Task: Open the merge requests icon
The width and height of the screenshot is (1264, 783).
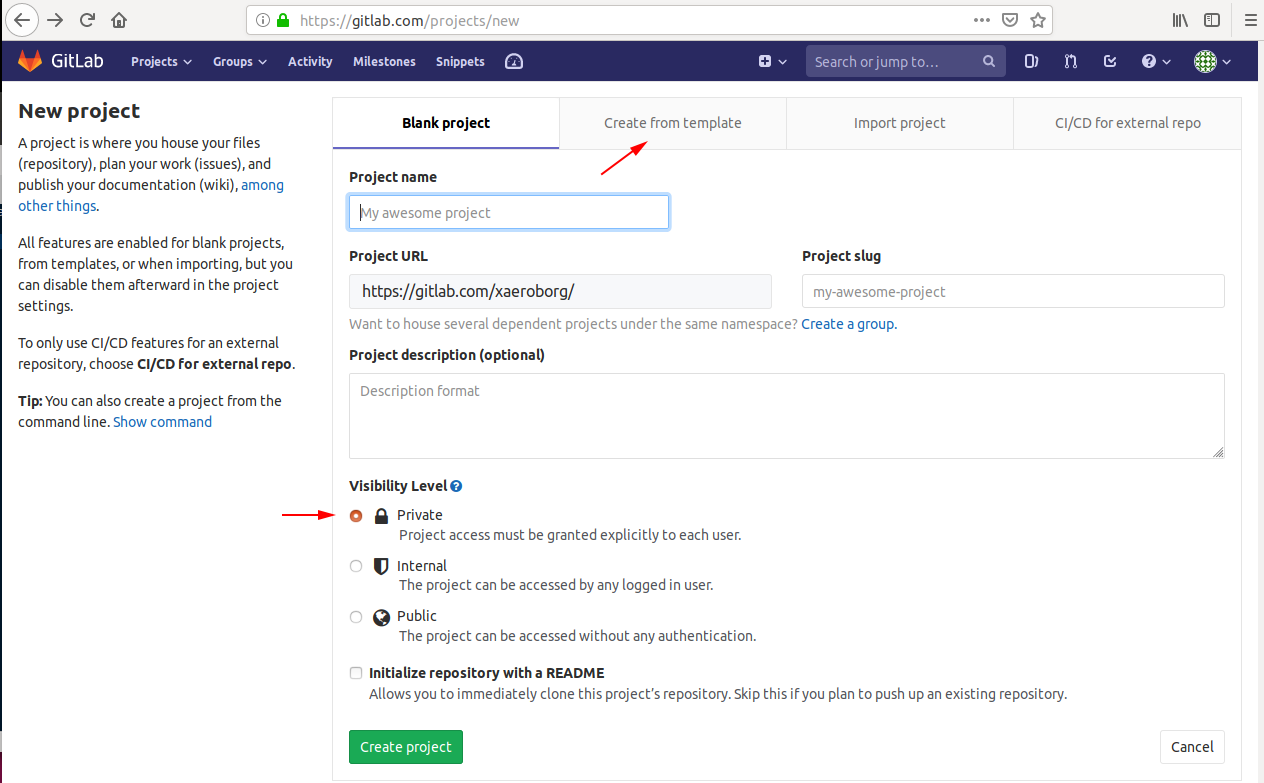Action: (1071, 61)
